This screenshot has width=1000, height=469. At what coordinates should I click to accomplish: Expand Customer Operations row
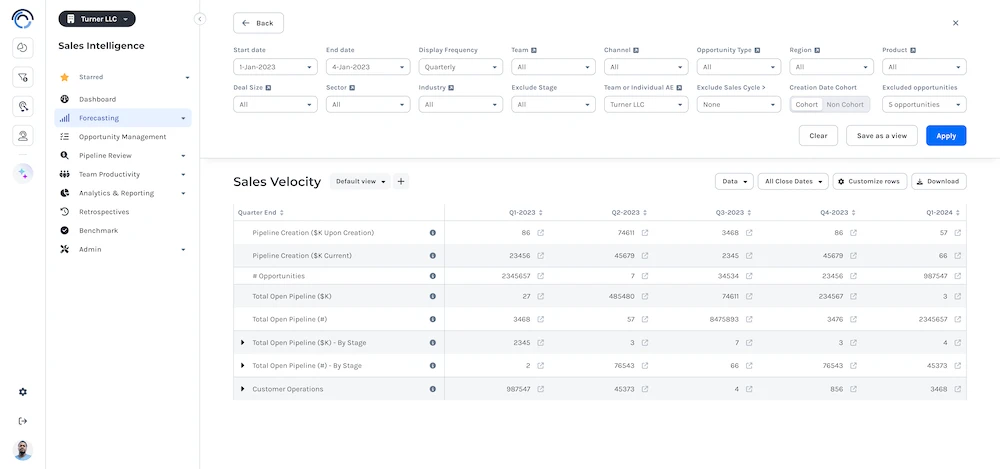click(x=242, y=389)
